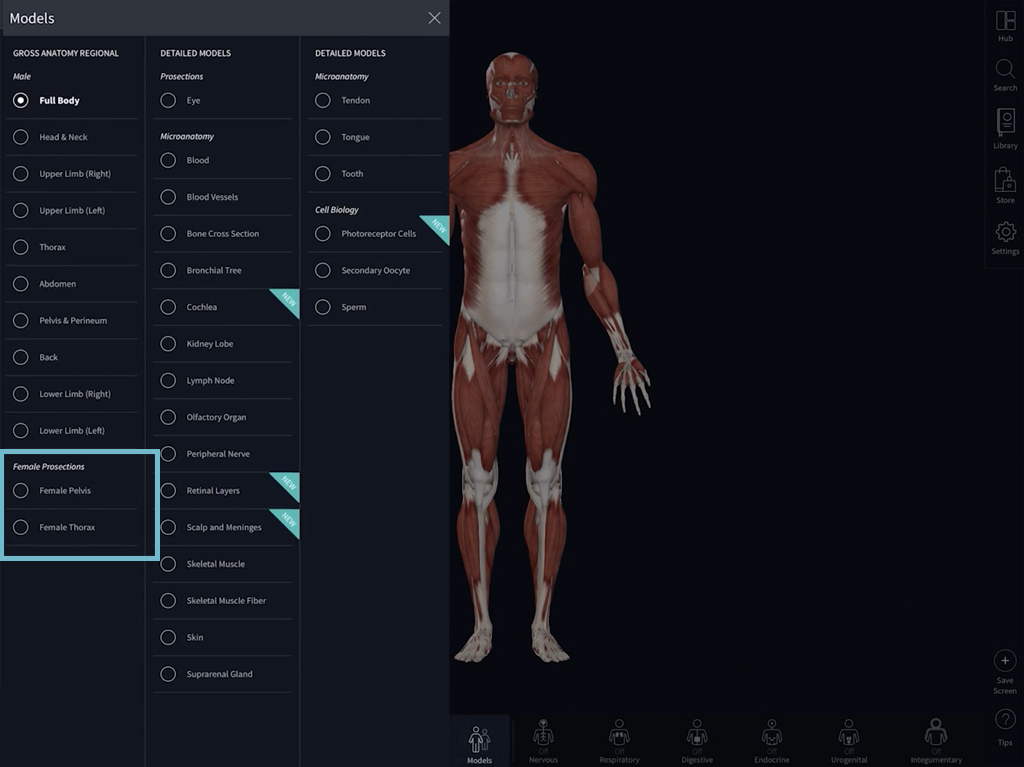Select the Peripheral Nerve model
Screen dimensions: 1024x767
[x=168, y=454]
